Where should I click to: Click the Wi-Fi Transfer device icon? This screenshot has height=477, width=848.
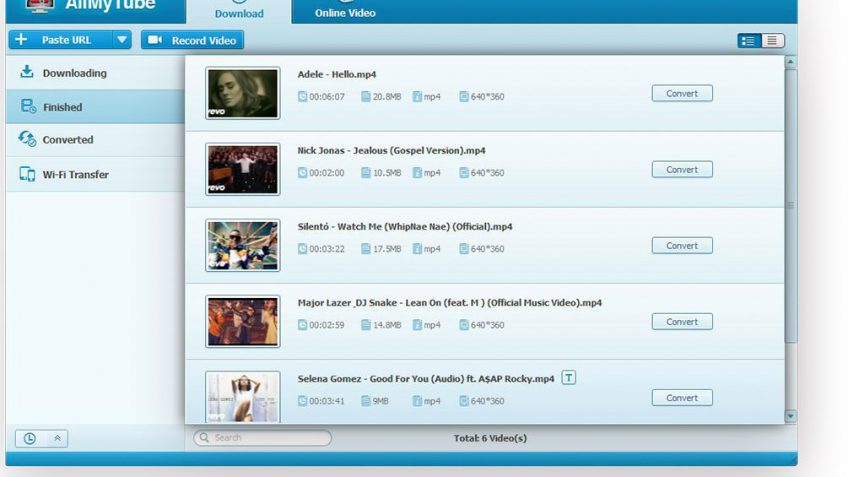pyautogui.click(x=27, y=174)
